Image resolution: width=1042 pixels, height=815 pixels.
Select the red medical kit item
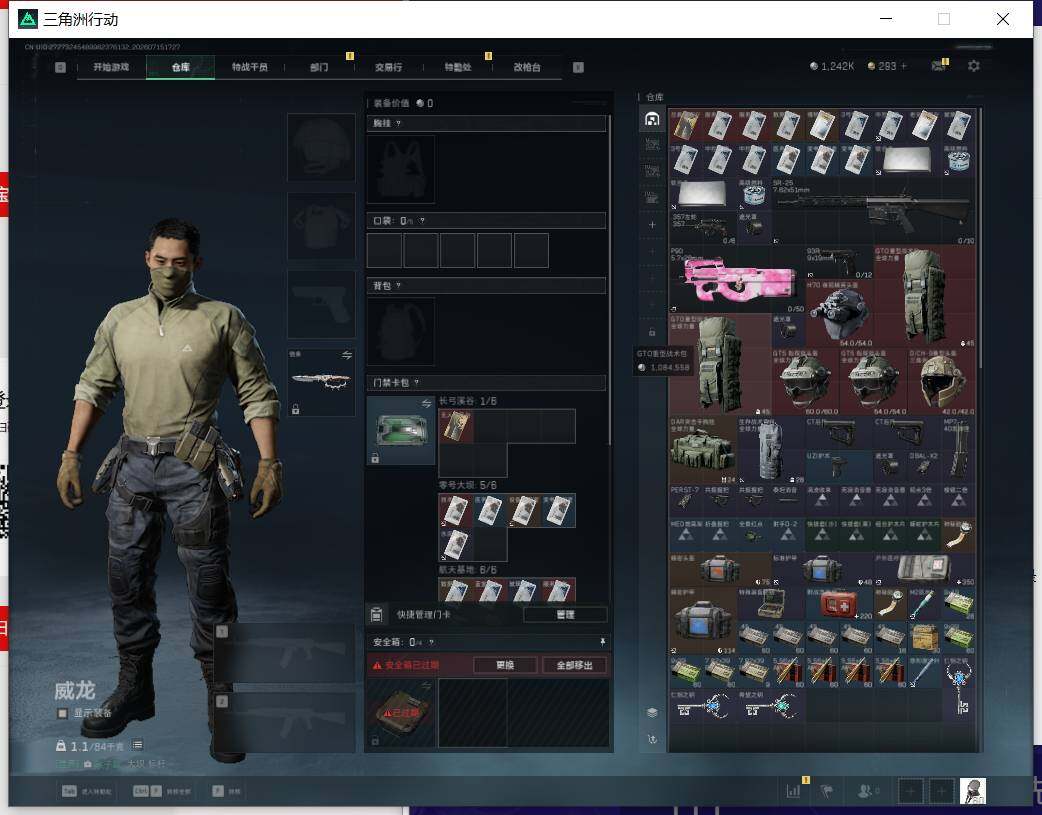(839, 603)
